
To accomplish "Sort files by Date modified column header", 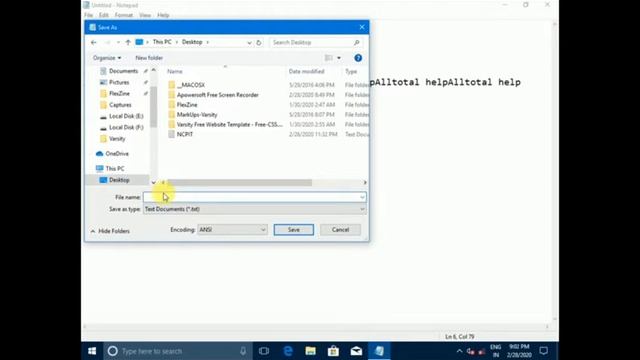I will (x=307, y=71).
